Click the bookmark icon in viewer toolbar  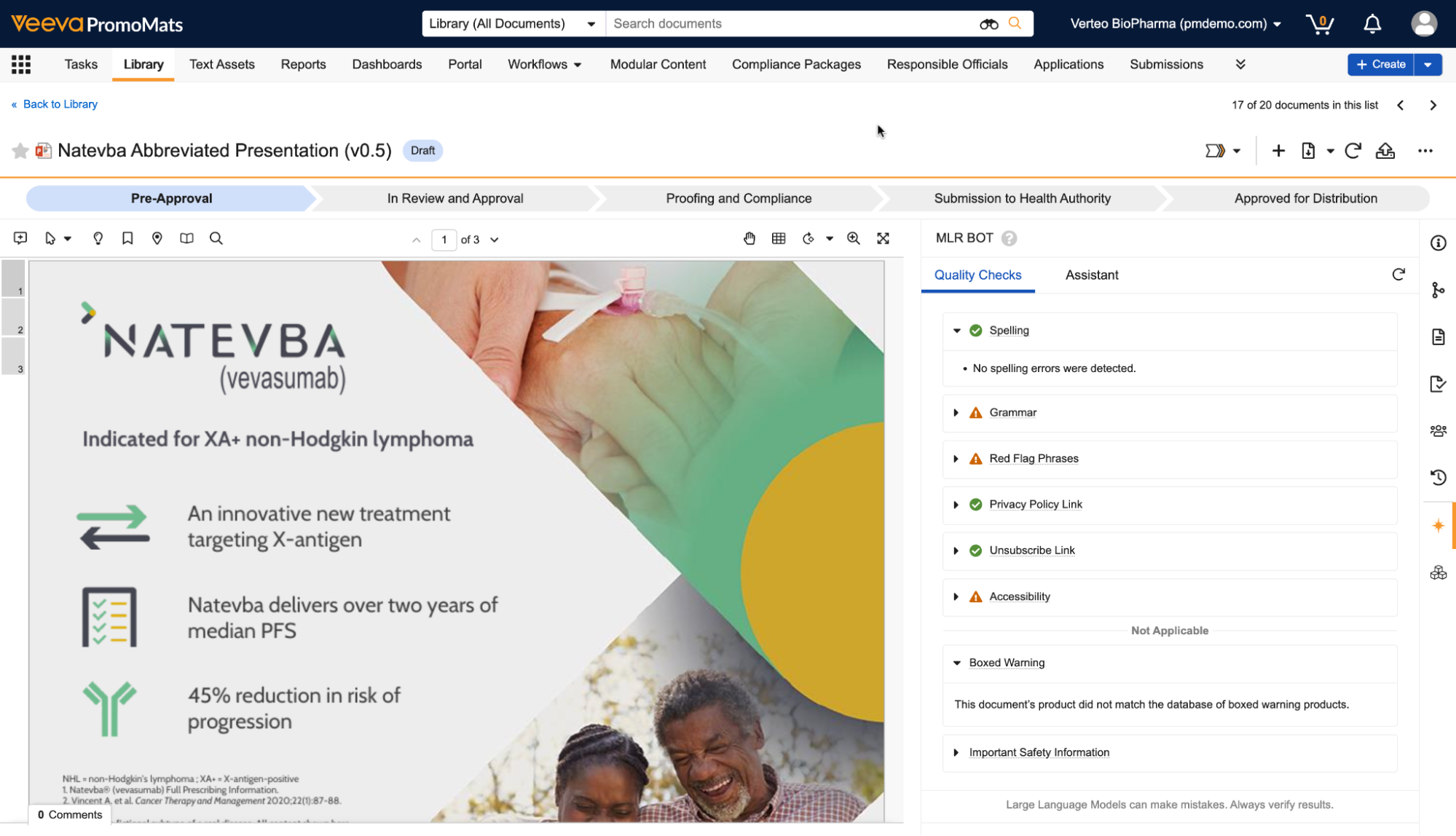pyautogui.click(x=127, y=239)
